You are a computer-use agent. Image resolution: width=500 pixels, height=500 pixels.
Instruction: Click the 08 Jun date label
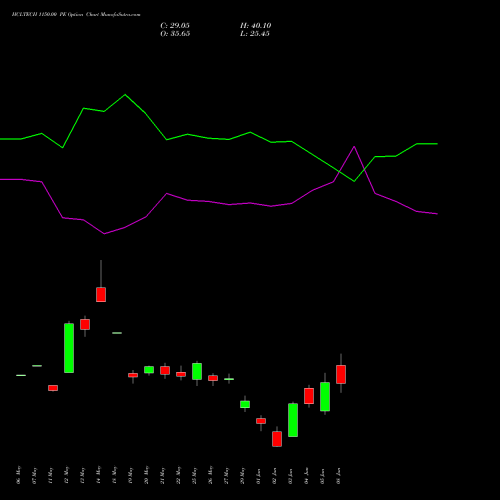coord(338,476)
